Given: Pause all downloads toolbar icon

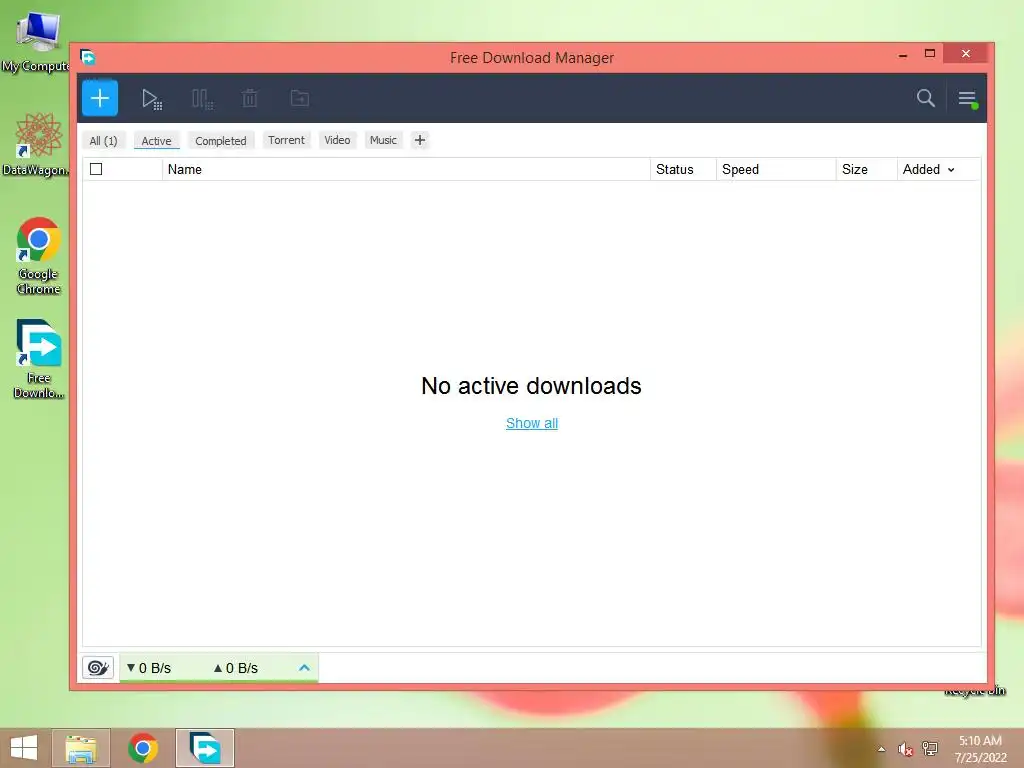Looking at the screenshot, I should (202, 99).
